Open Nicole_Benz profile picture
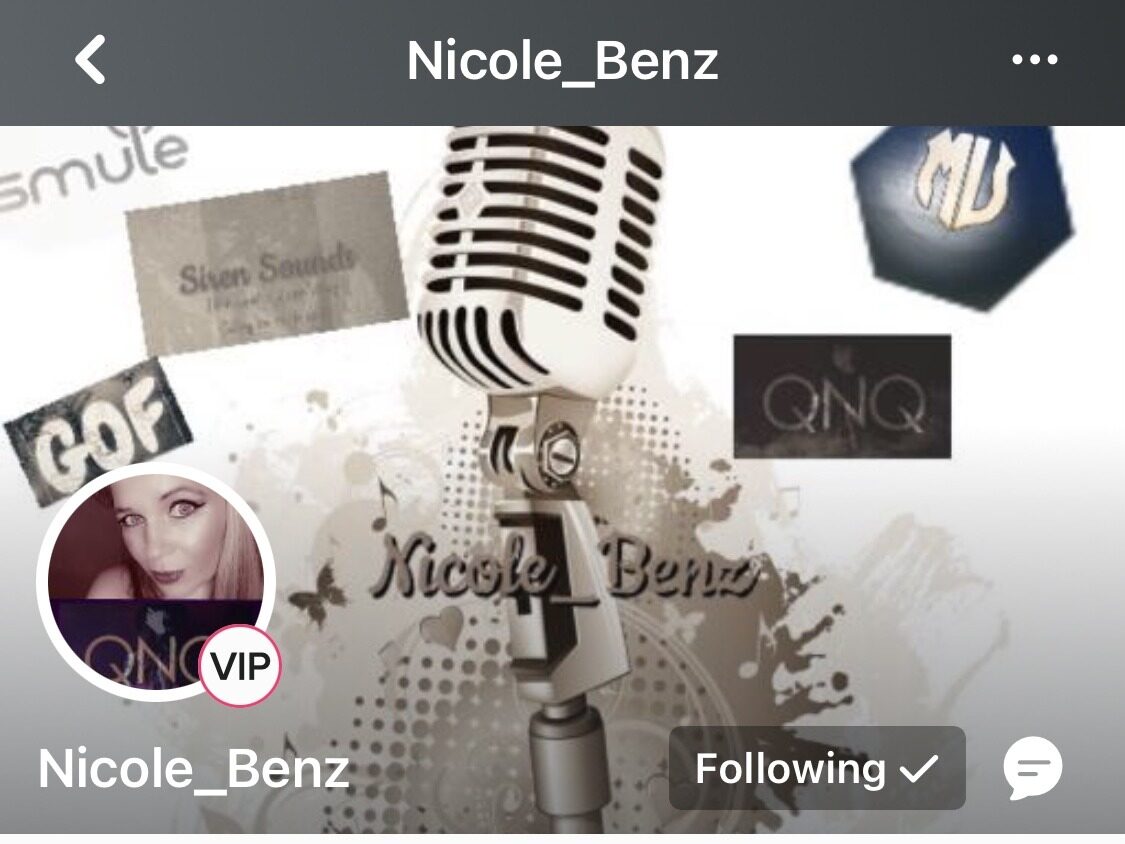The image size is (1125, 844). tap(156, 583)
